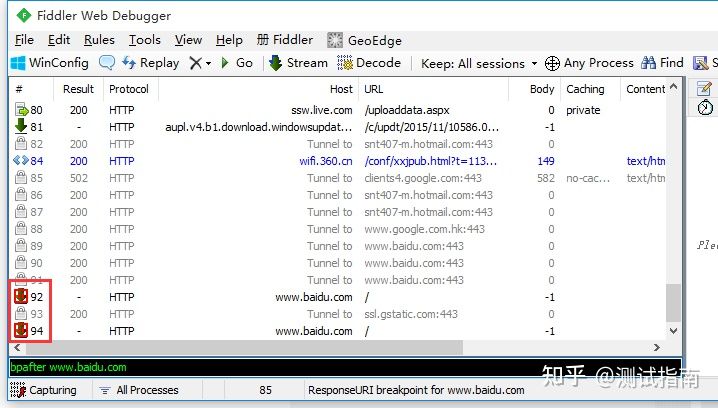Click the notepad edit icon in right panel
The image size is (718, 408).
point(704,88)
